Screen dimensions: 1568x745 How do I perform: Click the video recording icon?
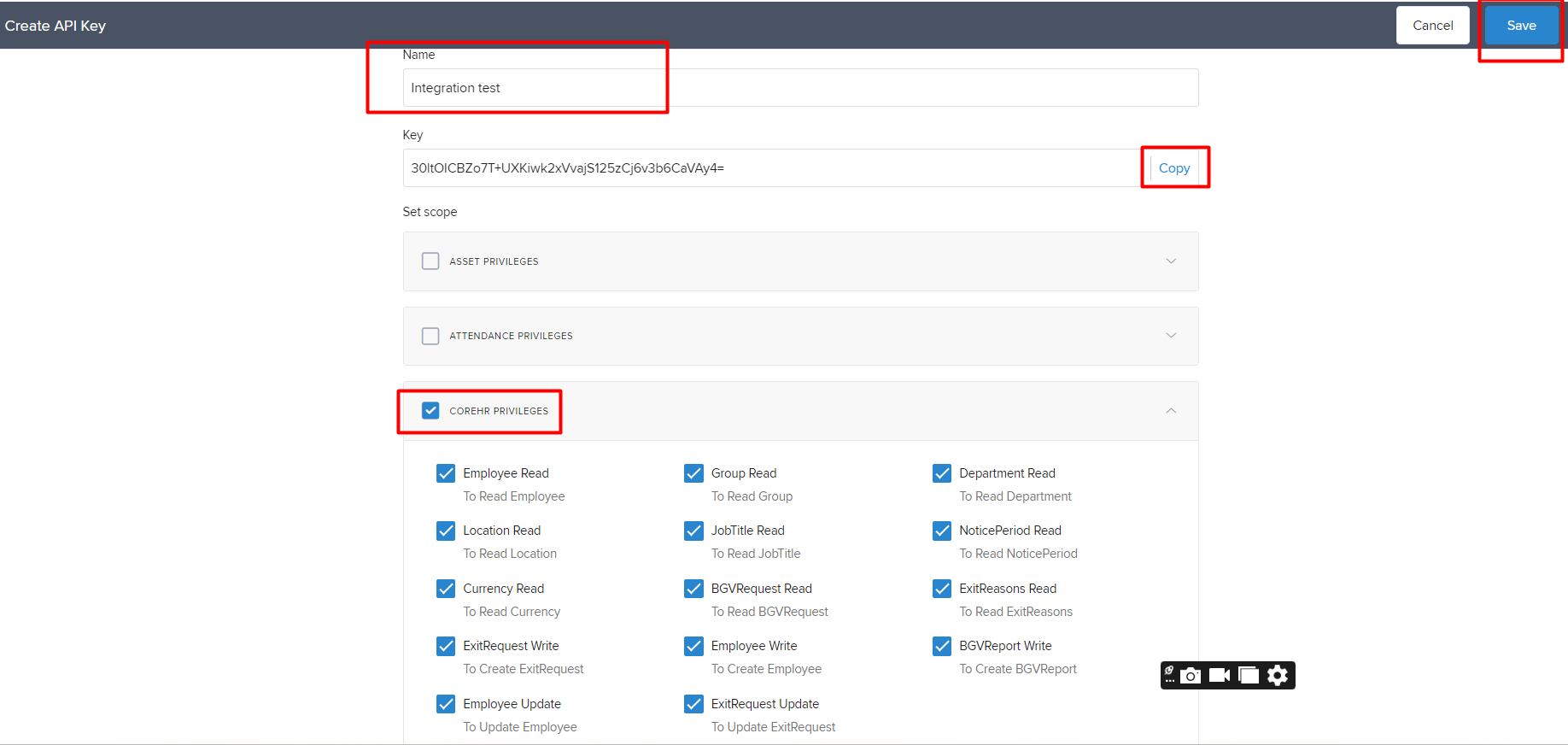point(1220,676)
